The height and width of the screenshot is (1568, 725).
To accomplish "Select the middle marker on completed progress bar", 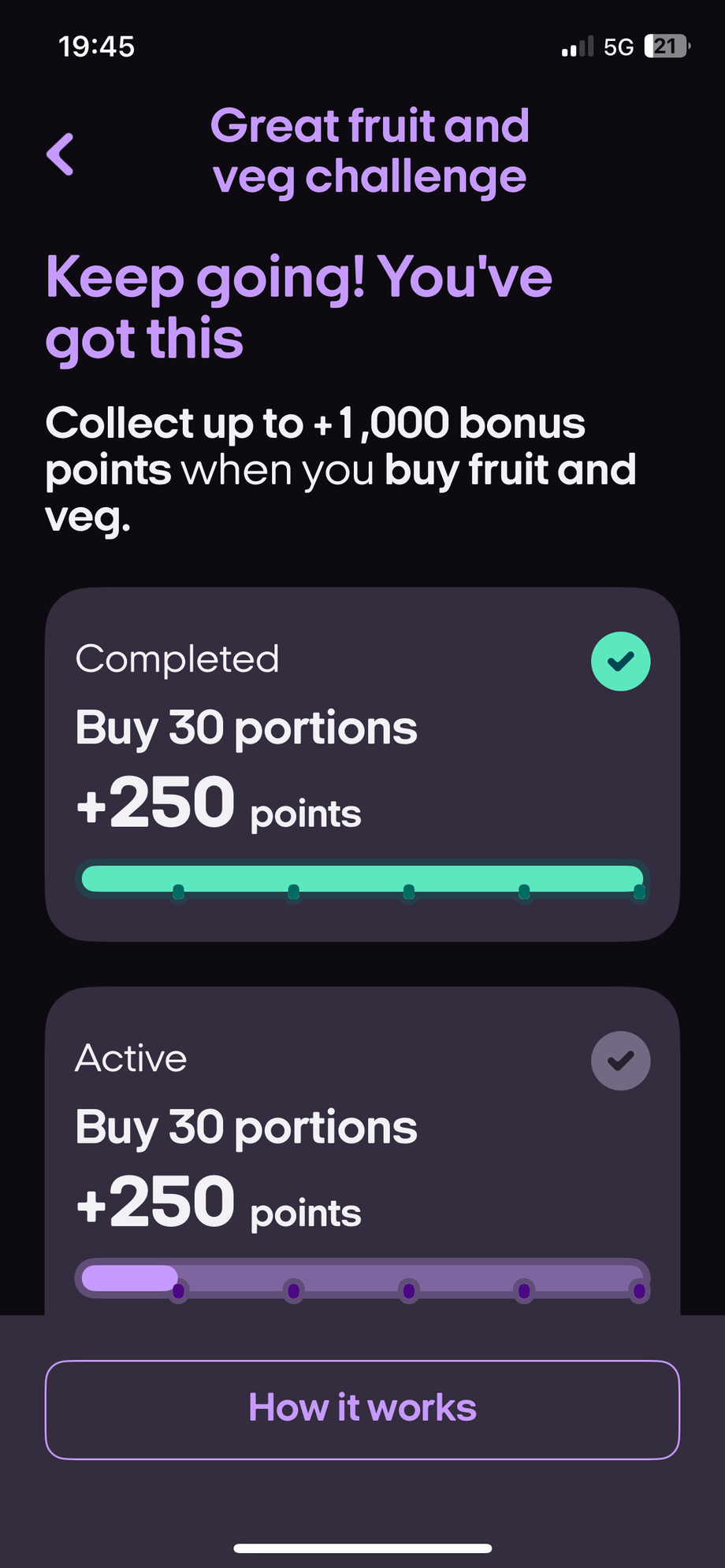I will click(408, 891).
